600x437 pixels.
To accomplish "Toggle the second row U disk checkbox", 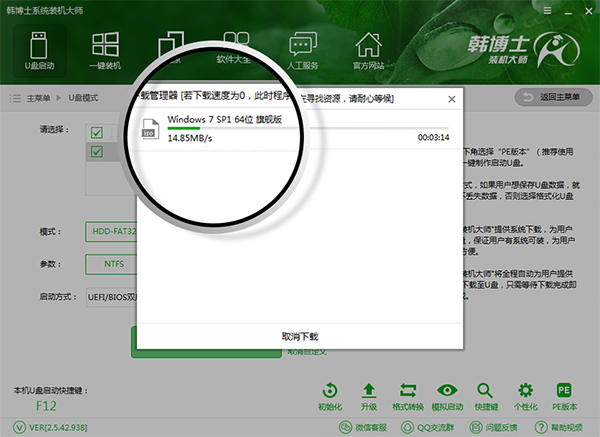I will pyautogui.click(x=97, y=152).
